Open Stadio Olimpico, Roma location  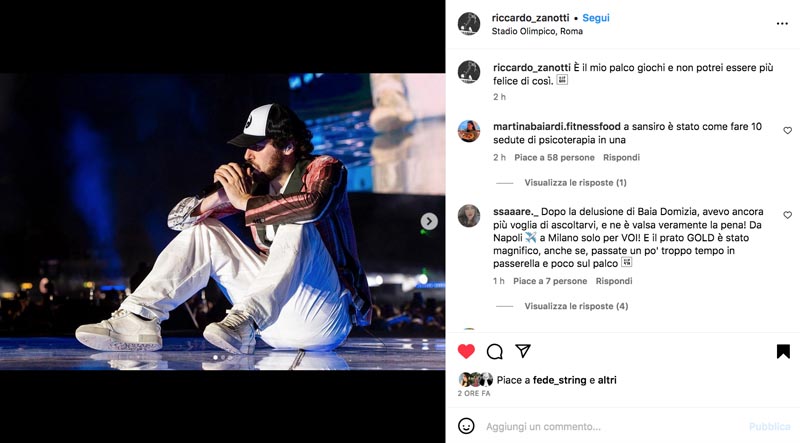pyautogui.click(x=537, y=31)
